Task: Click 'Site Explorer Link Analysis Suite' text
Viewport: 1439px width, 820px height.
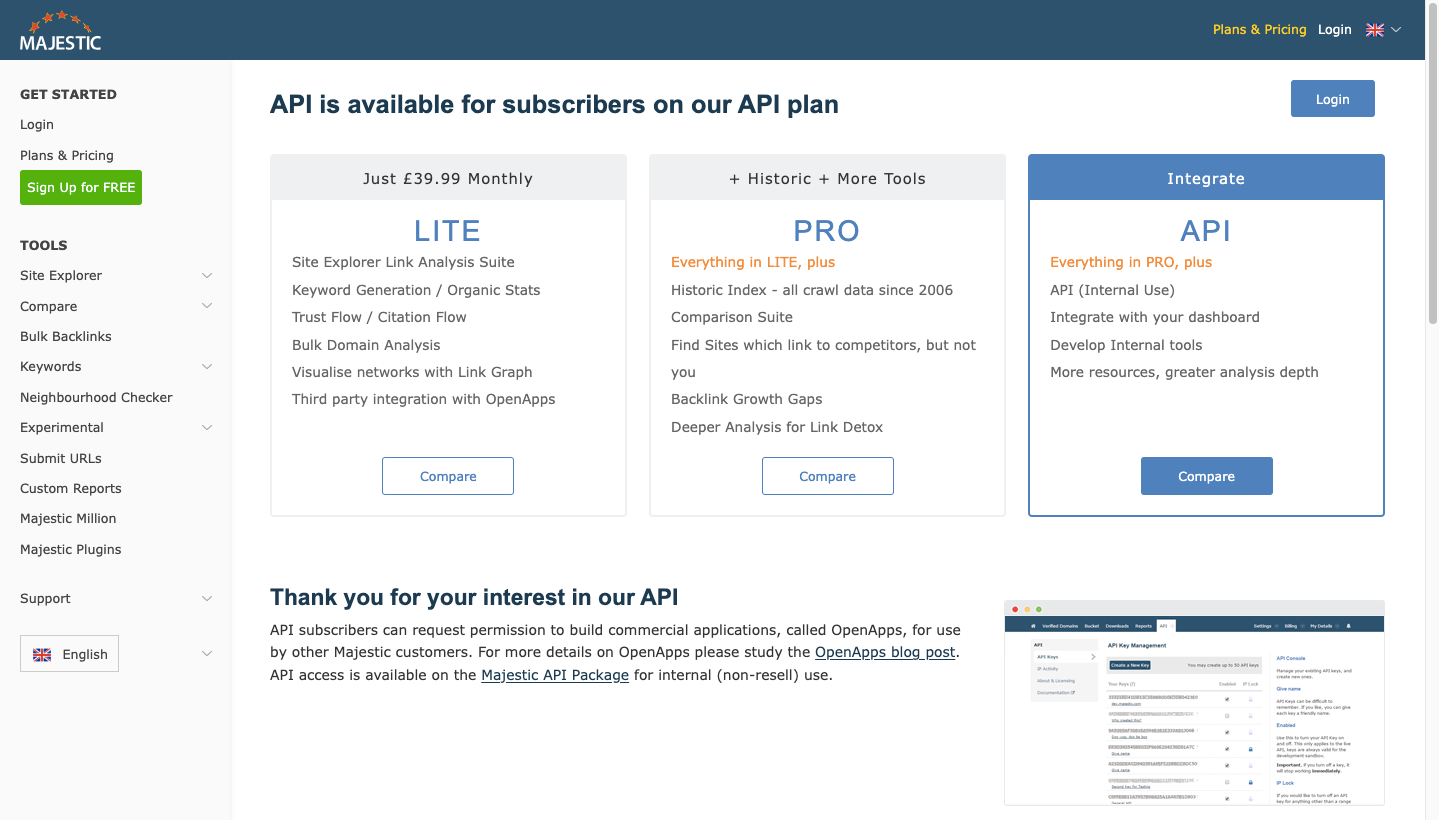Action: tap(403, 262)
